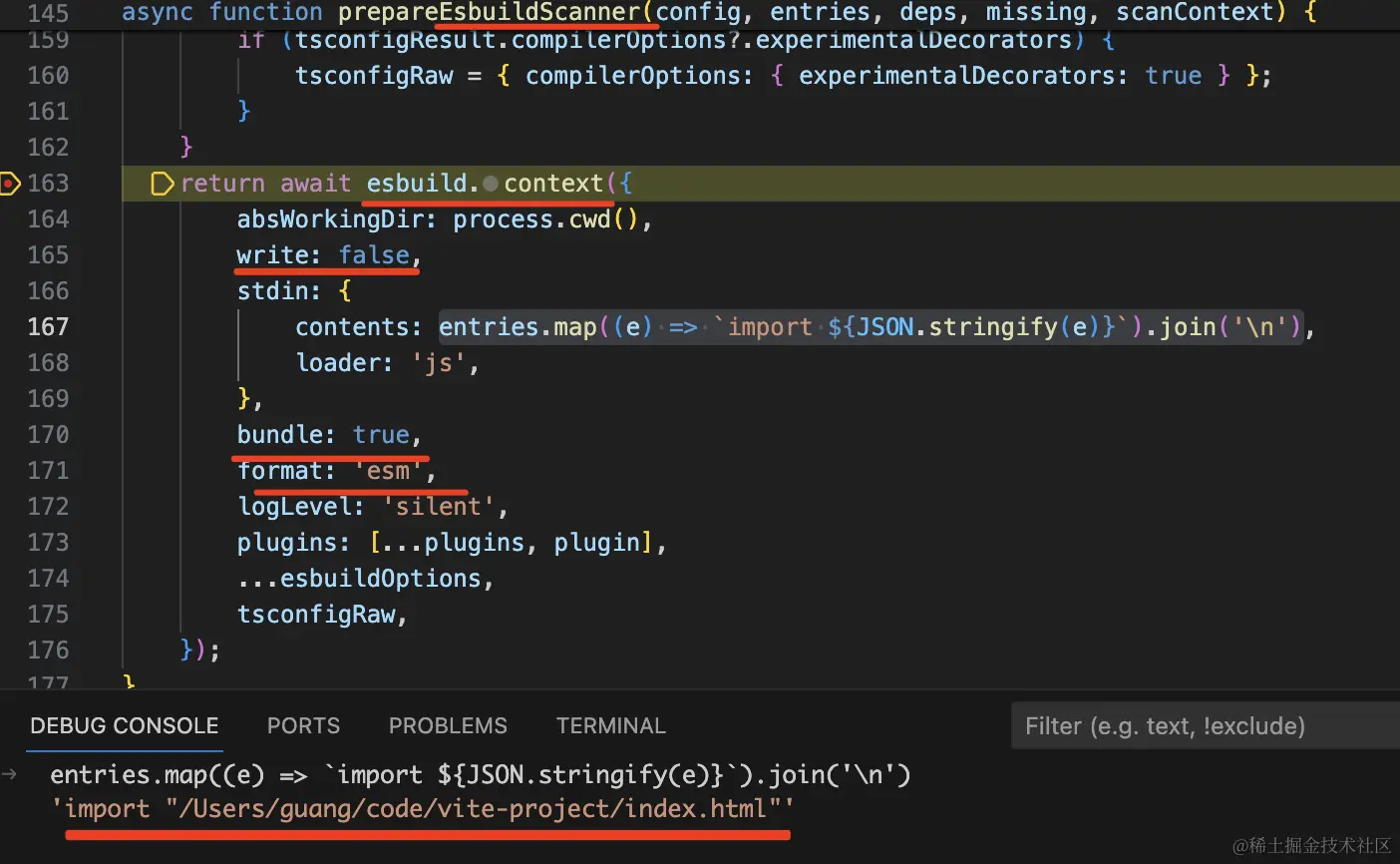Click the gray inline breakpoint dot before context
This screenshot has width=1400, height=864.
click(490, 184)
